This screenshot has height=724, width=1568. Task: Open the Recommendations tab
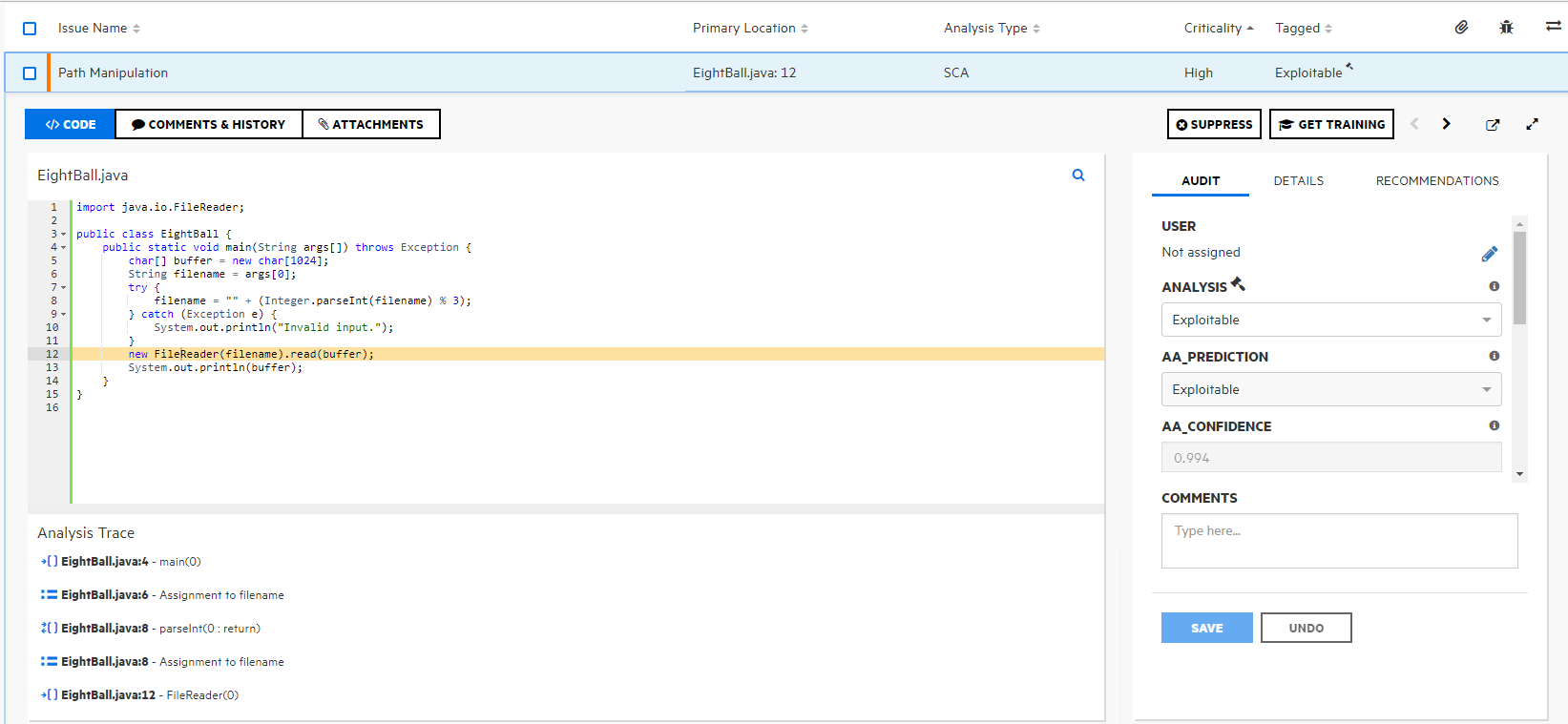(x=1436, y=181)
